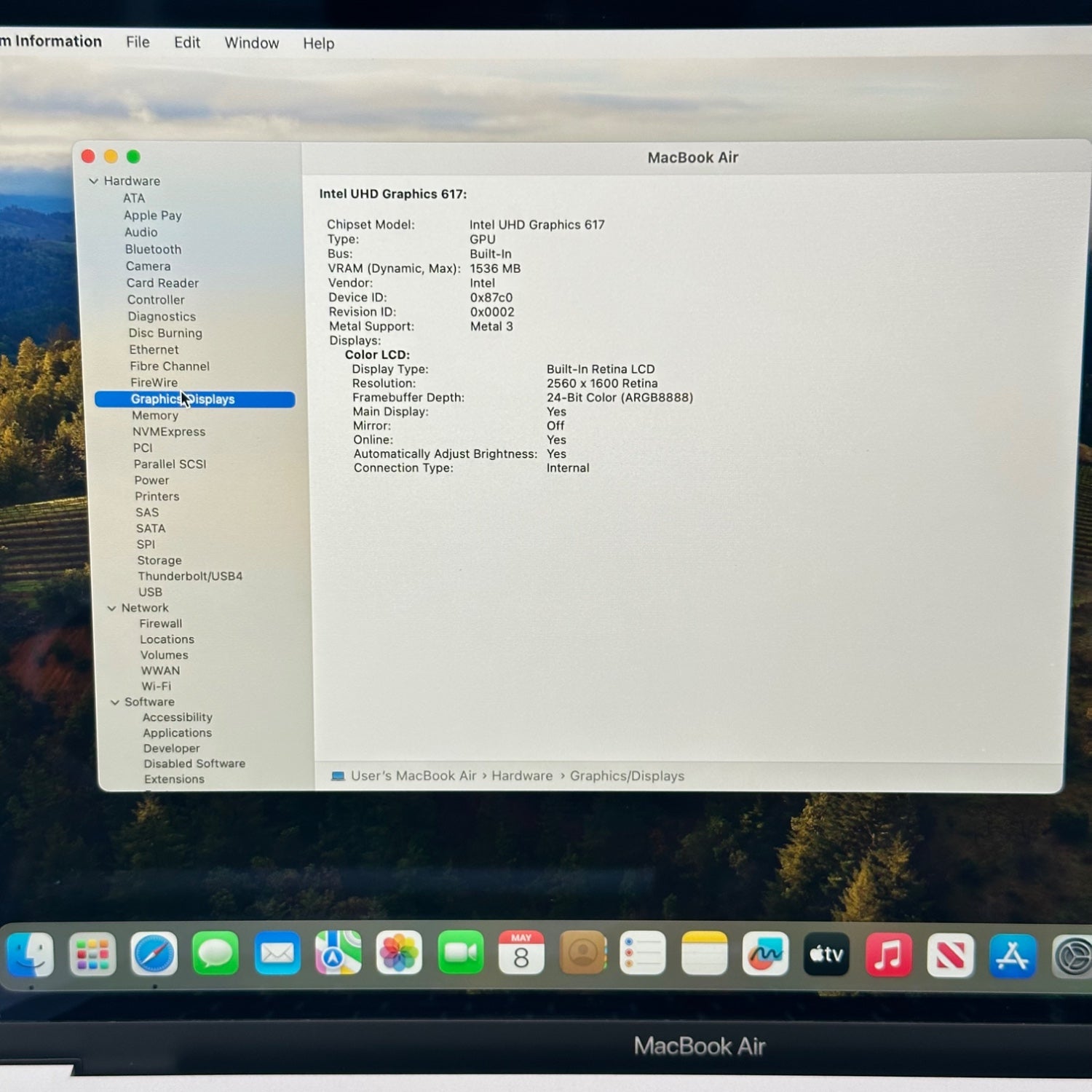Select Thunderbolt/USB4 in the sidebar
Viewport: 1092px width, 1092px height.
pyautogui.click(x=190, y=576)
